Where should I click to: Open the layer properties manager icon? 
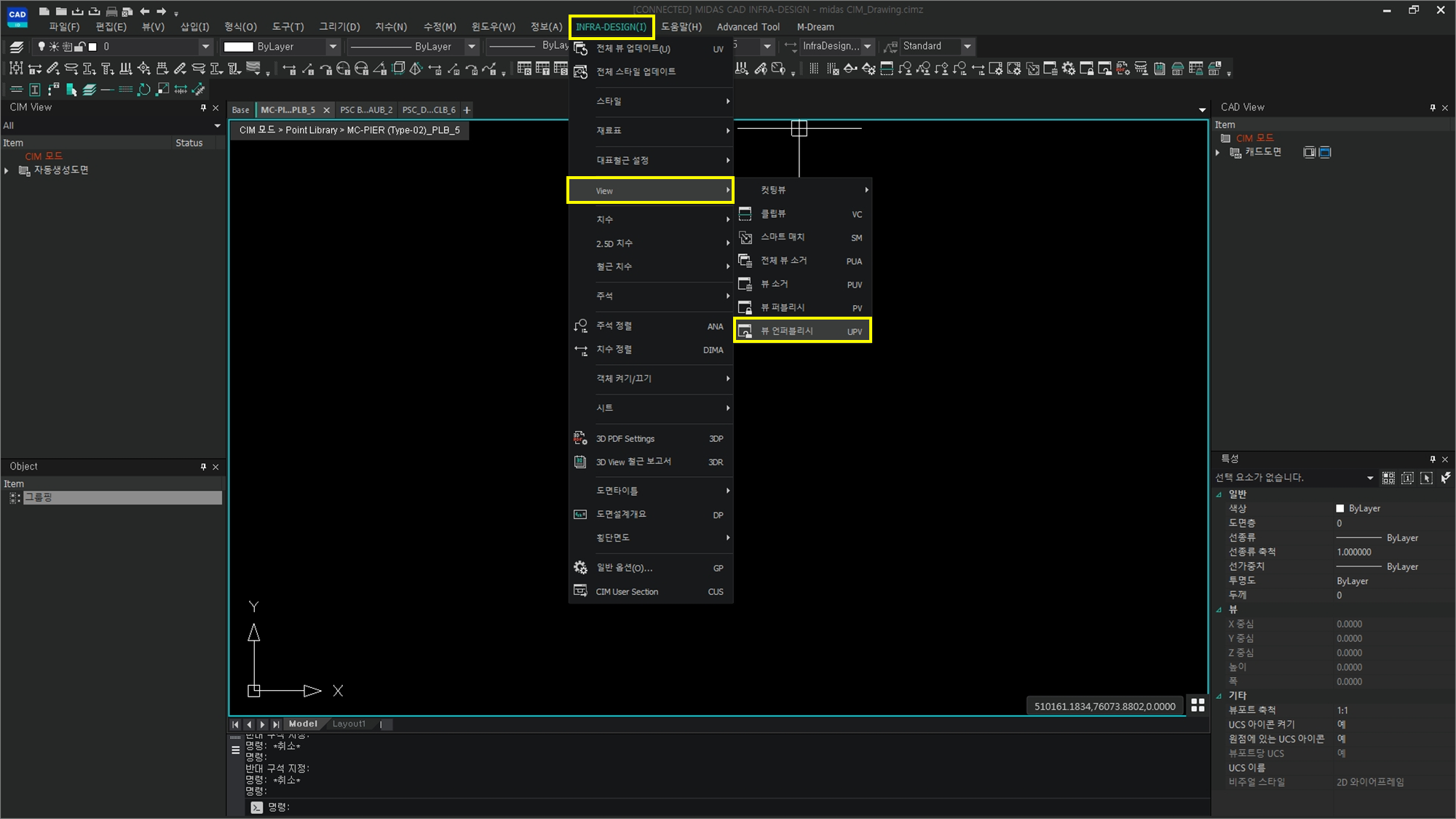[x=16, y=47]
